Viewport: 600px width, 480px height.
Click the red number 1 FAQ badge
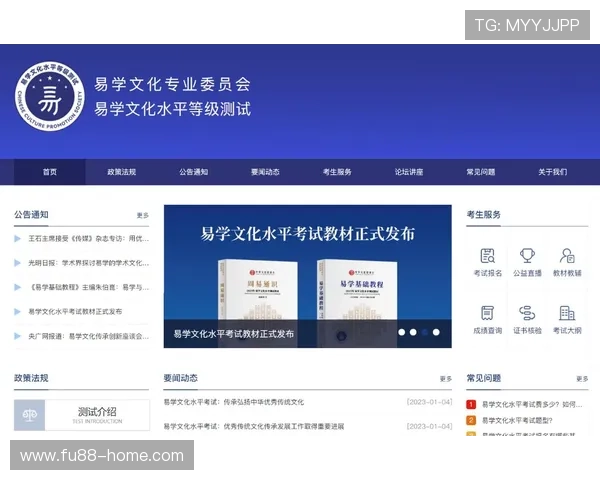471,404
